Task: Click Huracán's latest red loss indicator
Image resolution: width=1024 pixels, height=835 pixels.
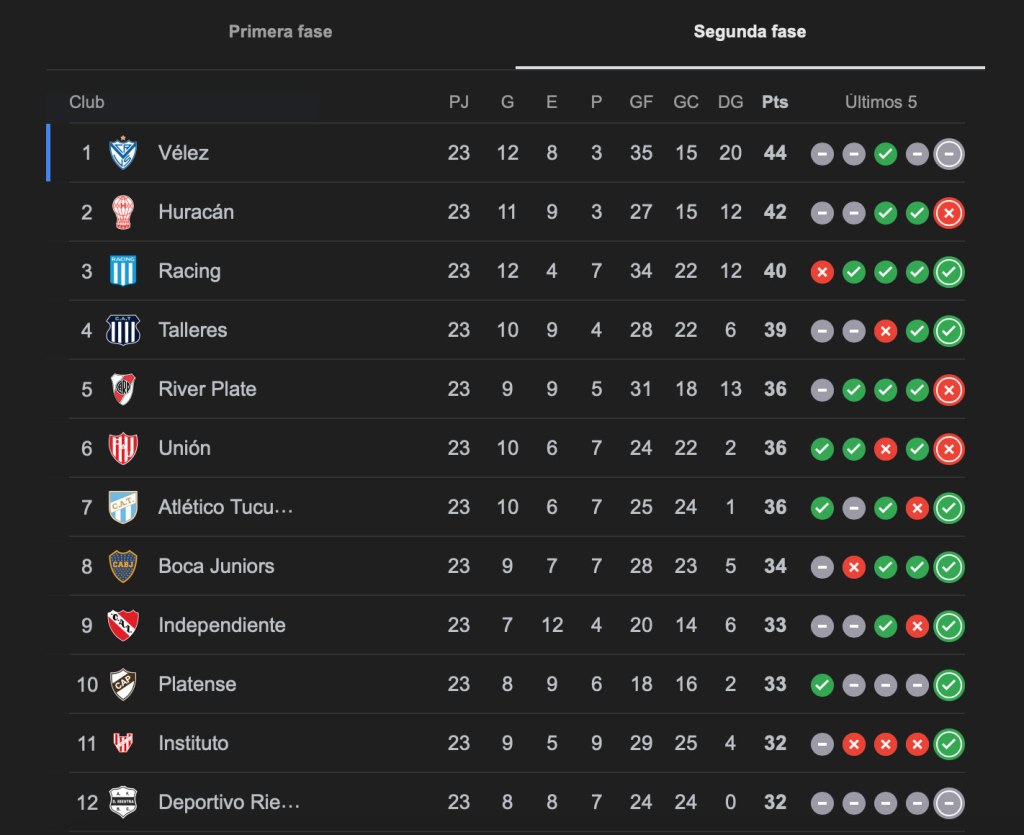Action: (x=949, y=213)
